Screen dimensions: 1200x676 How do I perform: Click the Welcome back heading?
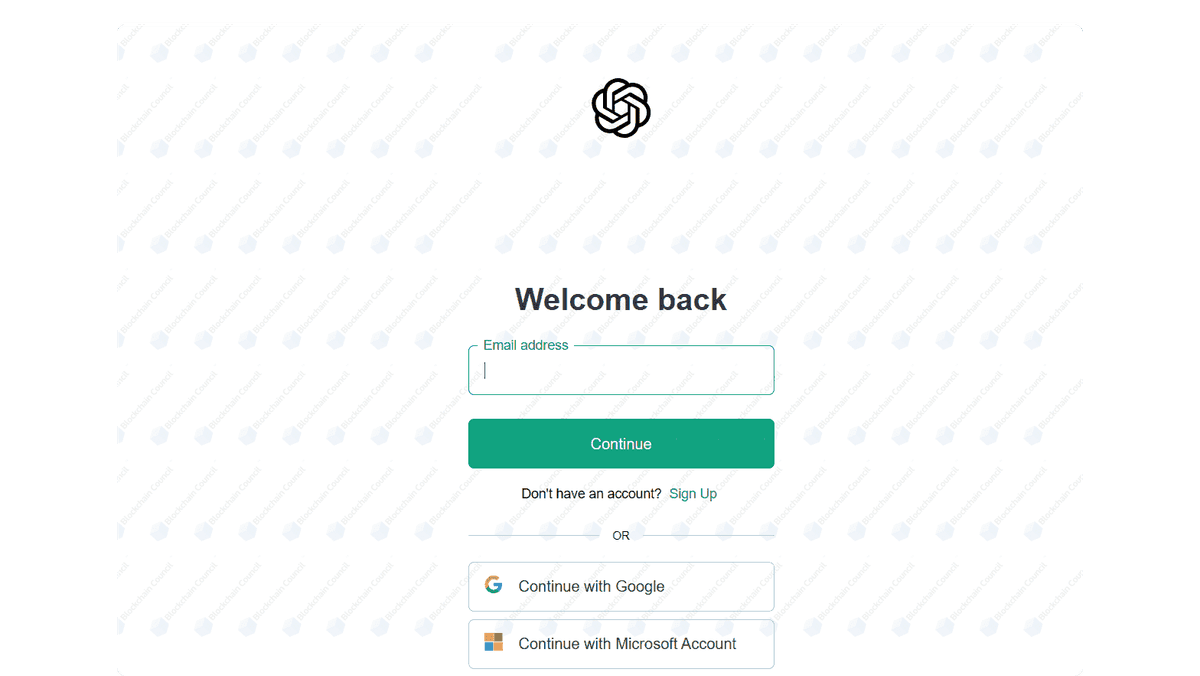[x=621, y=299]
